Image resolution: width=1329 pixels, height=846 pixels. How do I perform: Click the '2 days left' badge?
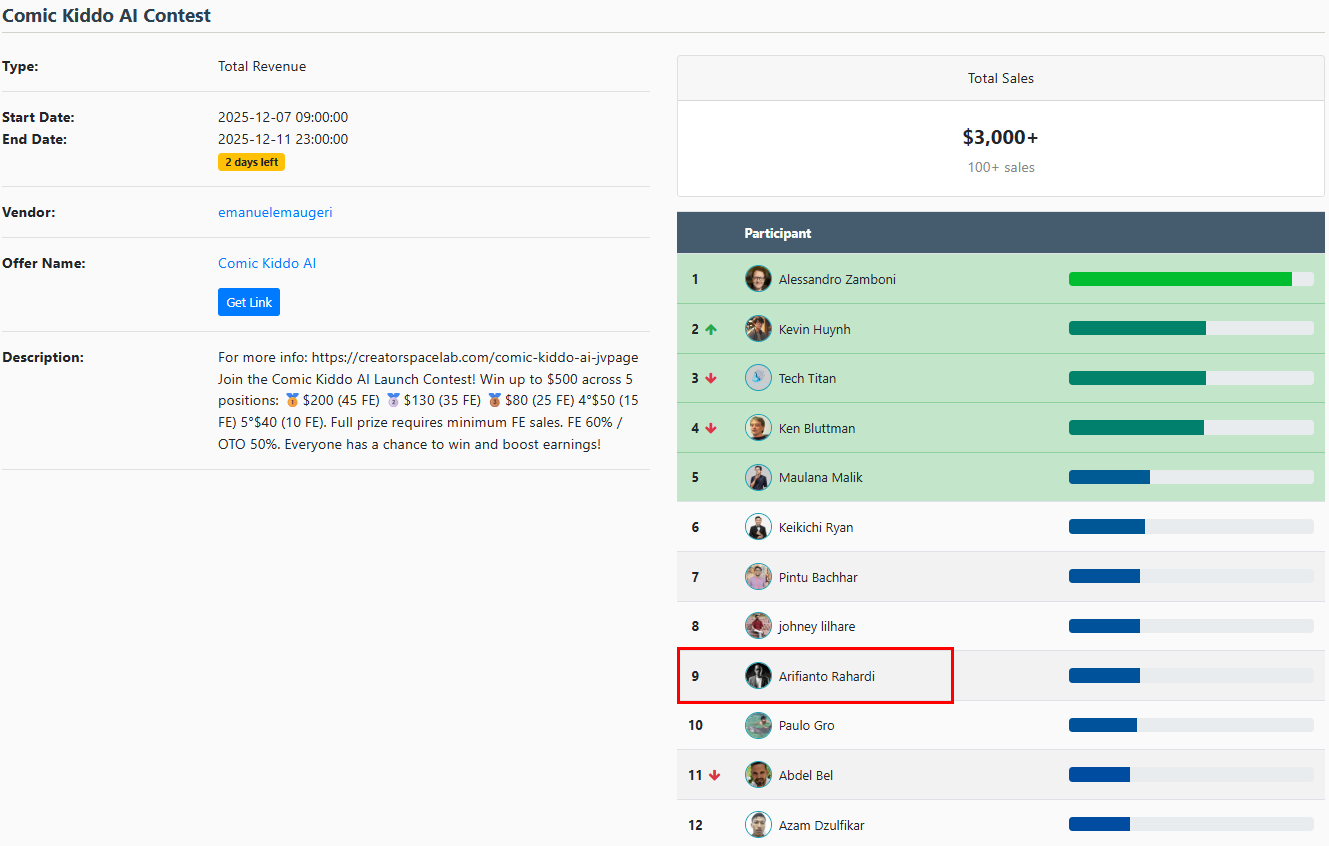coord(251,162)
